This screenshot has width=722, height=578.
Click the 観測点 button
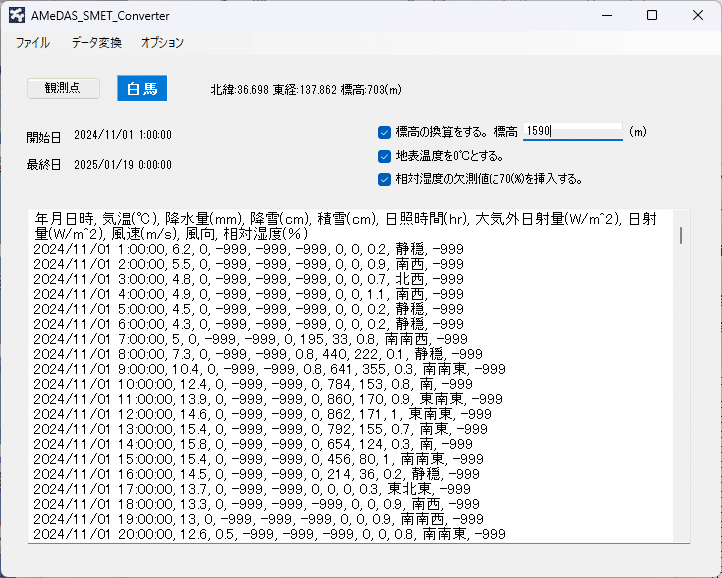[x=63, y=88]
